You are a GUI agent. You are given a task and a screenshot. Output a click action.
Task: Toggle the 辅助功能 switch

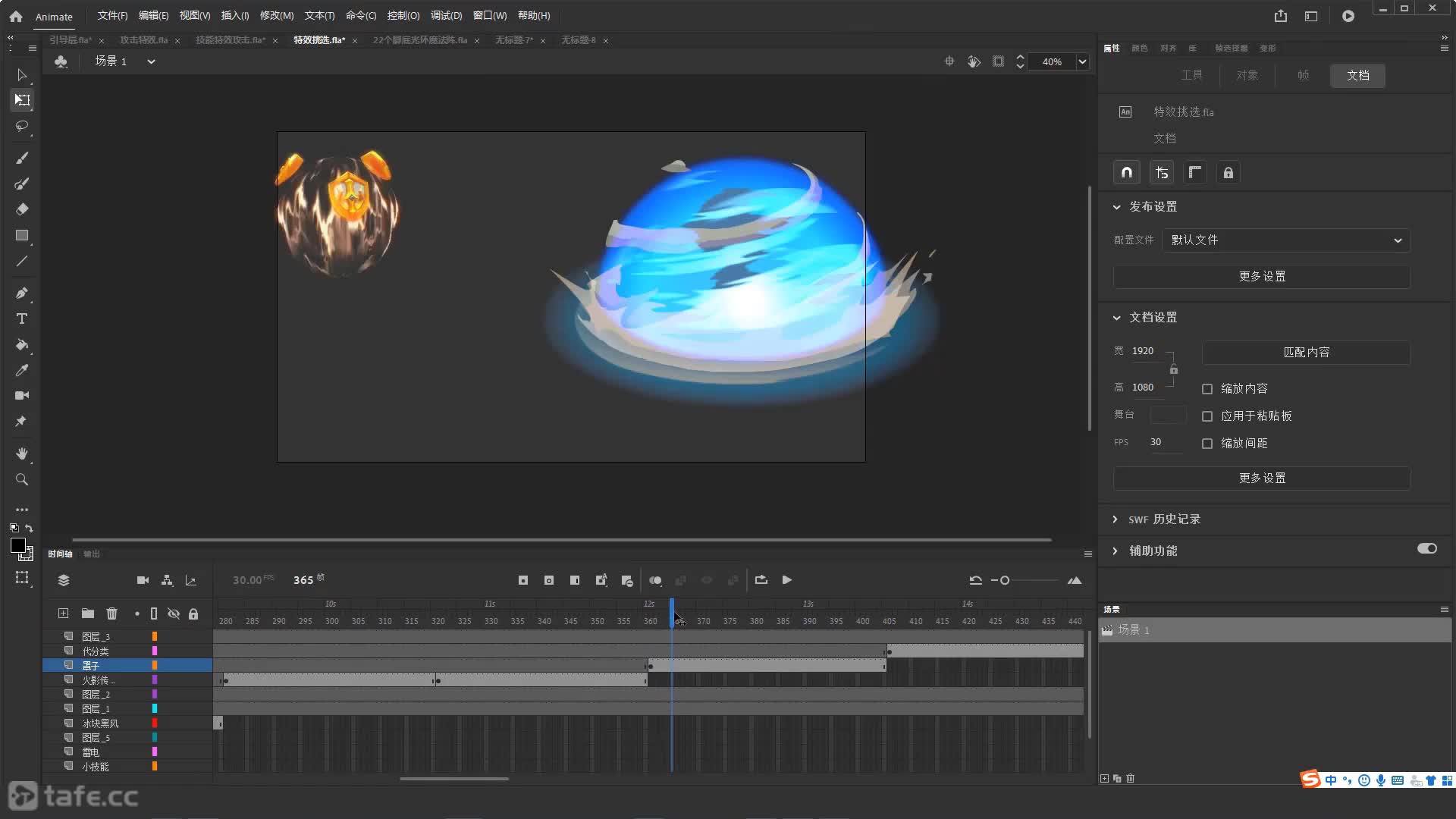[x=1427, y=549]
